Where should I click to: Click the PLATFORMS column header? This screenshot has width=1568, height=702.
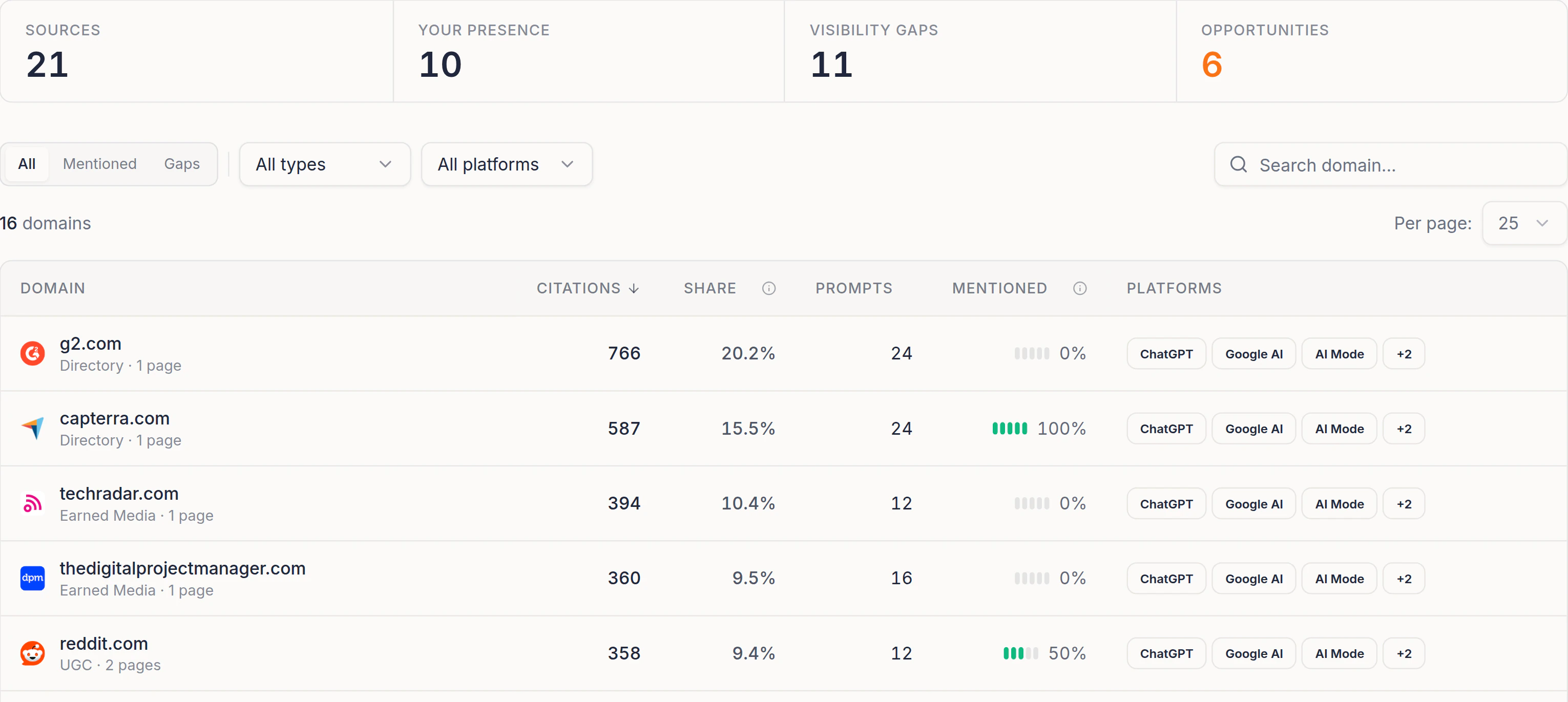tap(1174, 288)
